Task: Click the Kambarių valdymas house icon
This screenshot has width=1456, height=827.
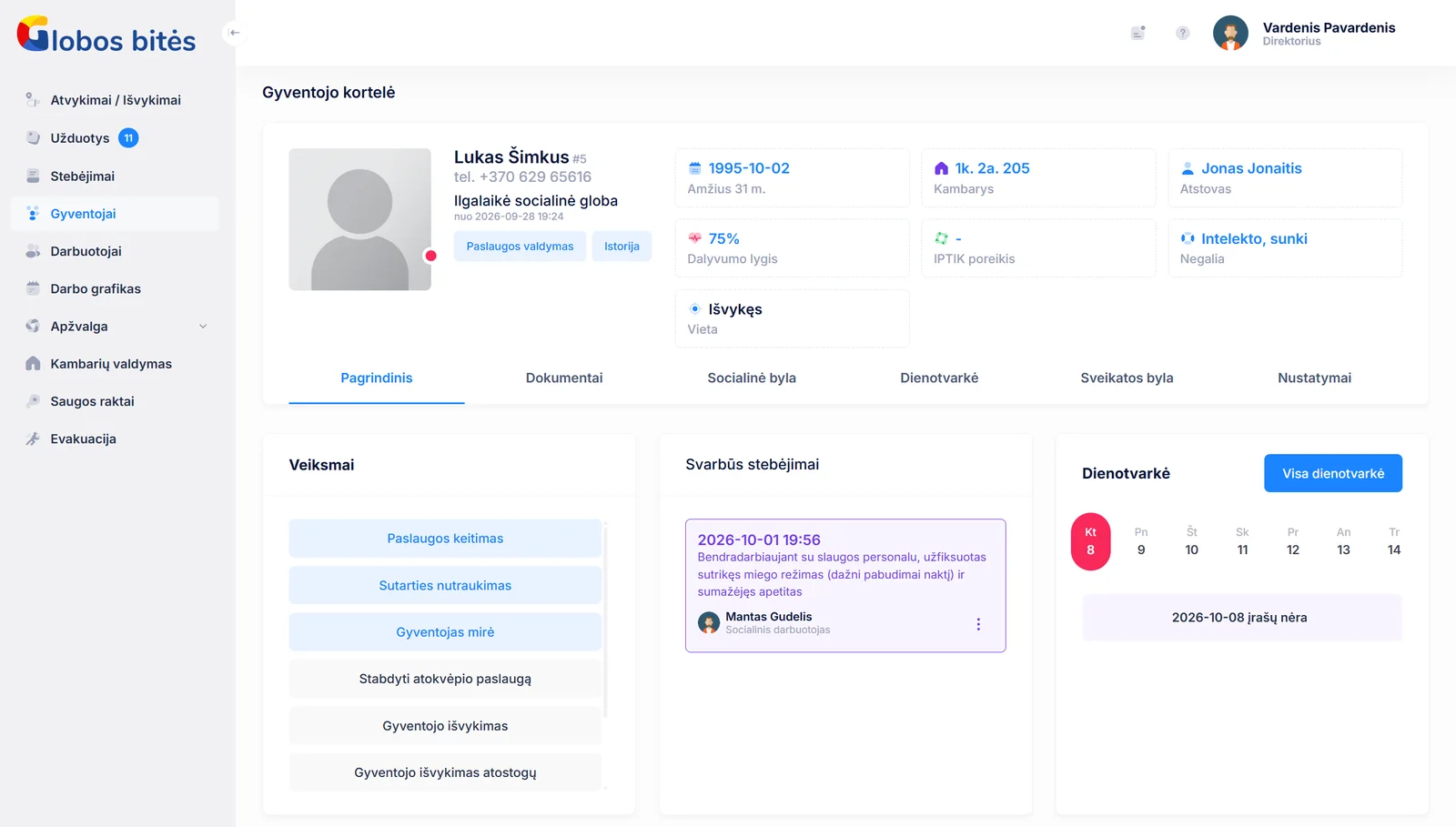Action: (x=33, y=364)
